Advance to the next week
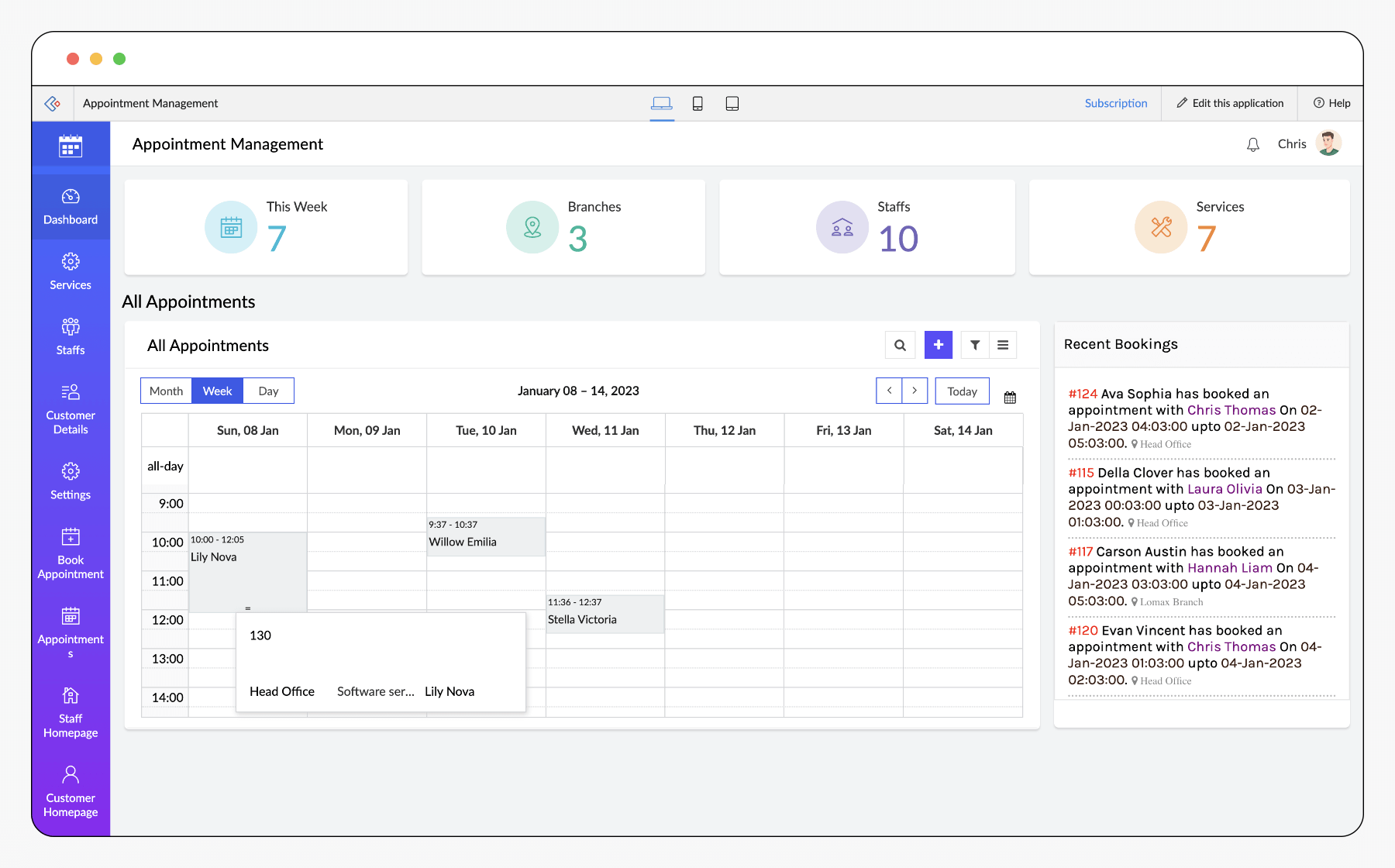1395x868 pixels. 914,391
